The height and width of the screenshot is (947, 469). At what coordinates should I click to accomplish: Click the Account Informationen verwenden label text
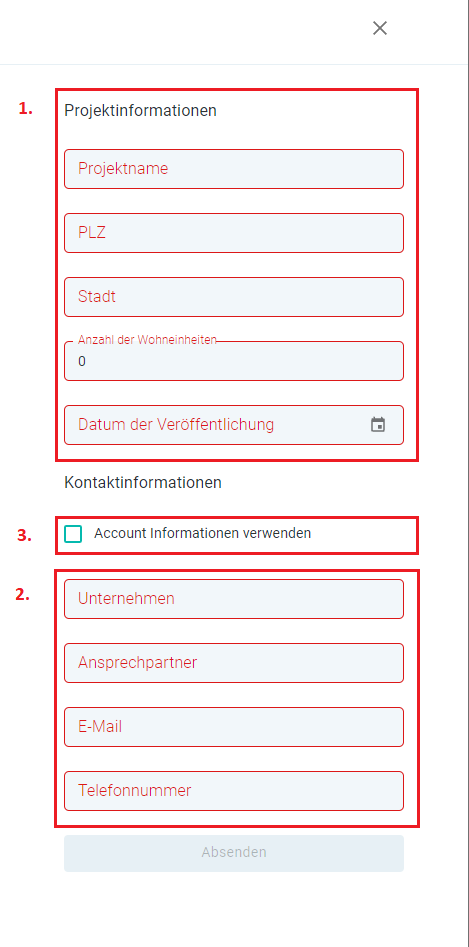point(202,533)
